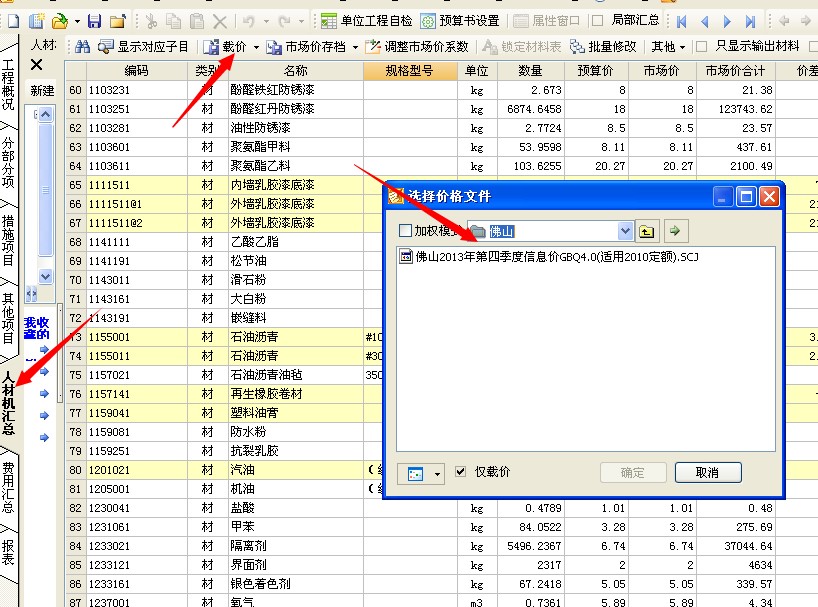Image resolution: width=818 pixels, height=607 pixels.
Task: Switch to 费用汇总 side tab
Action: coord(8,487)
